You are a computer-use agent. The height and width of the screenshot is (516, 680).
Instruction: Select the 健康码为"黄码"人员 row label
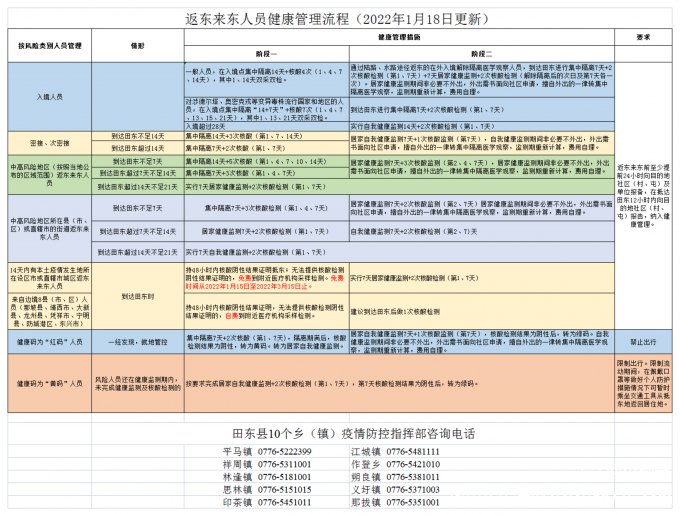pos(50,382)
